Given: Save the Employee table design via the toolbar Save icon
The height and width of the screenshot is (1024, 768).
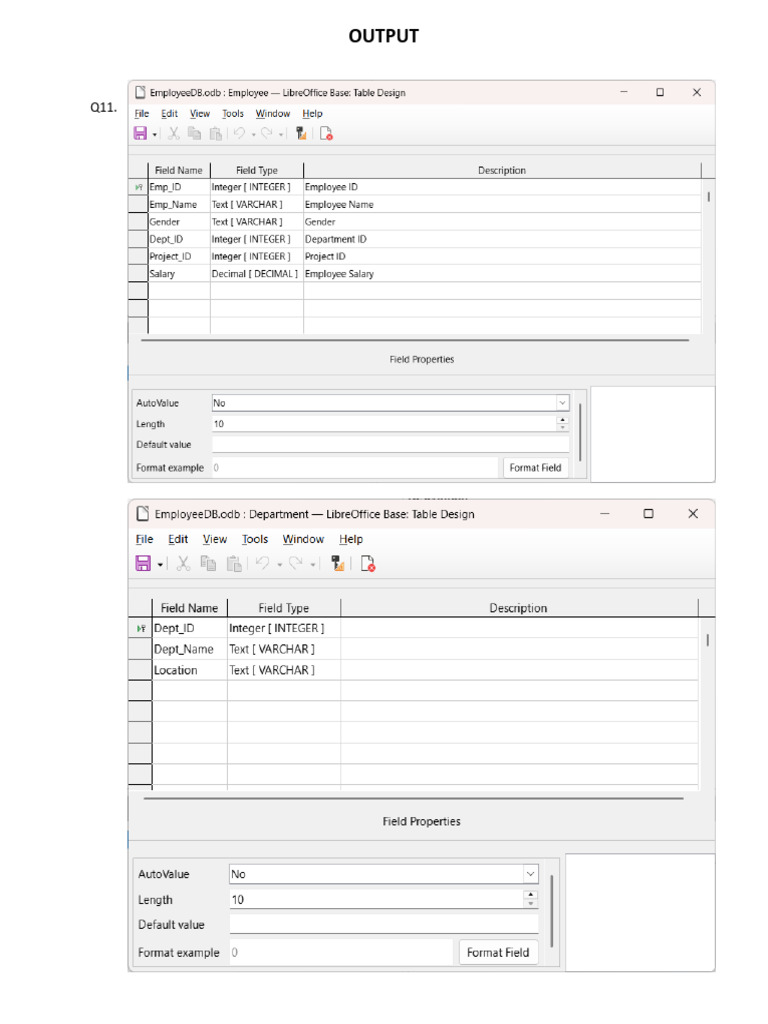Looking at the screenshot, I should (x=140, y=133).
